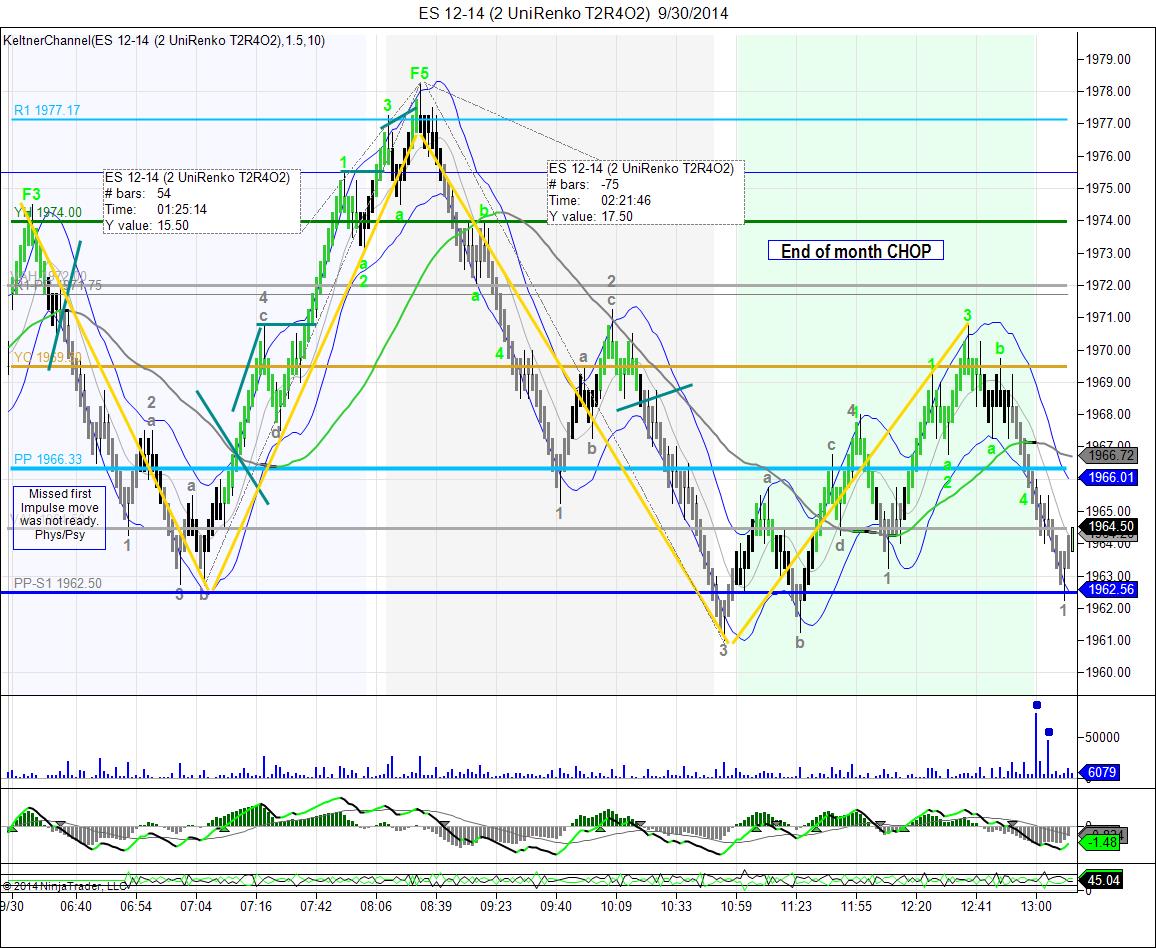The width and height of the screenshot is (1156, 948).
Task: Click the R1 1977.17 pivot label
Action: [x=47, y=110]
